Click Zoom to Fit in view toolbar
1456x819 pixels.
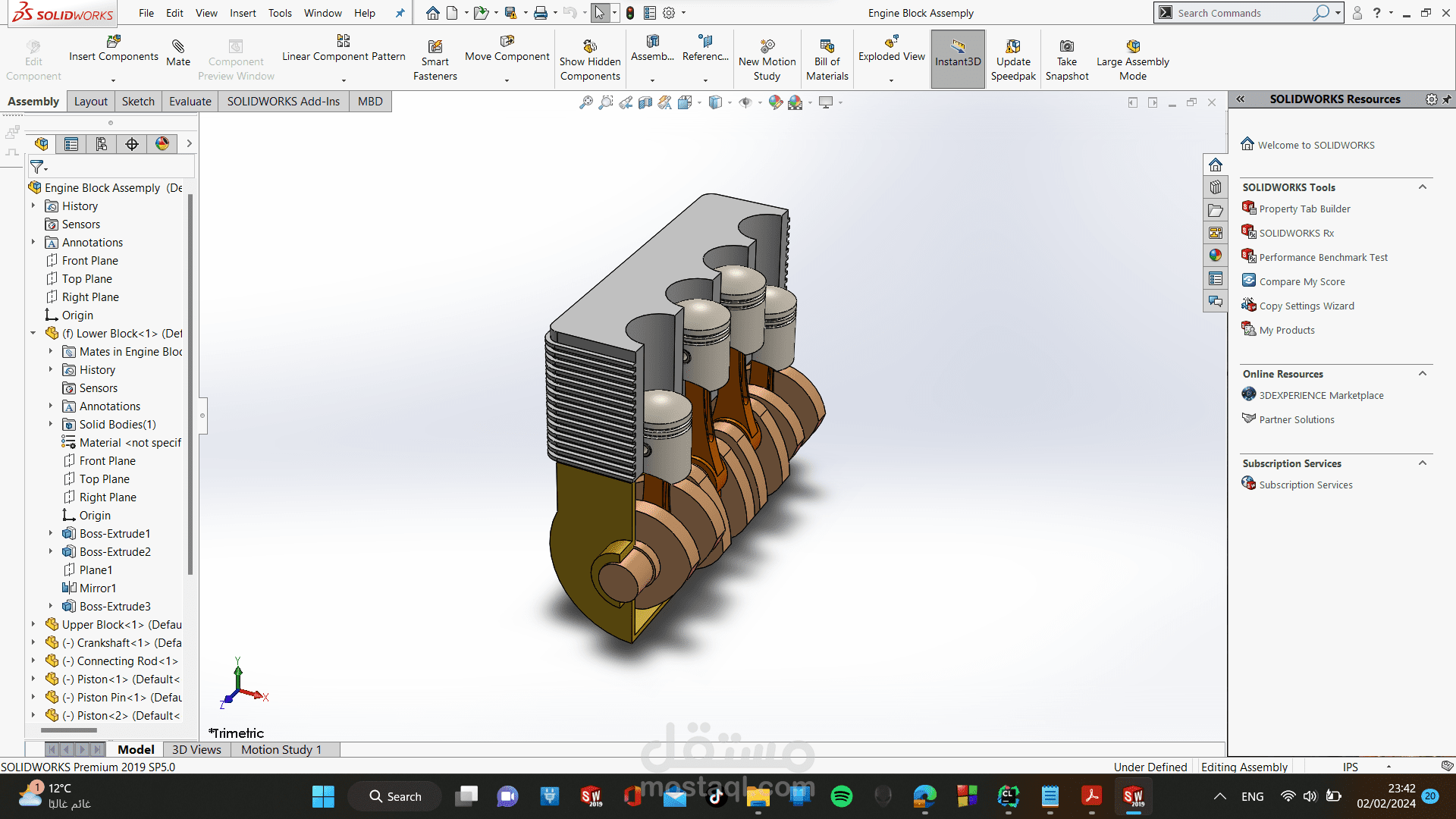point(586,102)
